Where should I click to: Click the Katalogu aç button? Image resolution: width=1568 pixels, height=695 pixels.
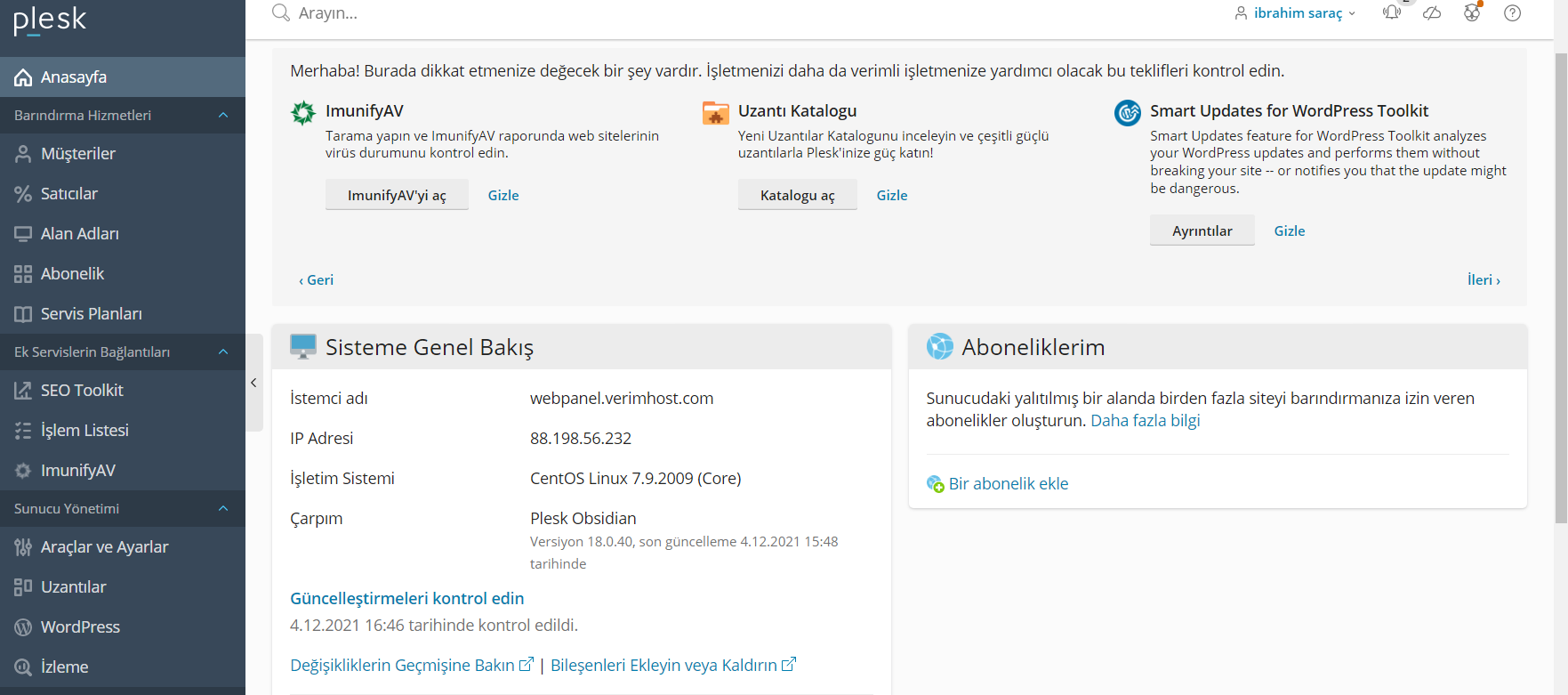coord(798,195)
